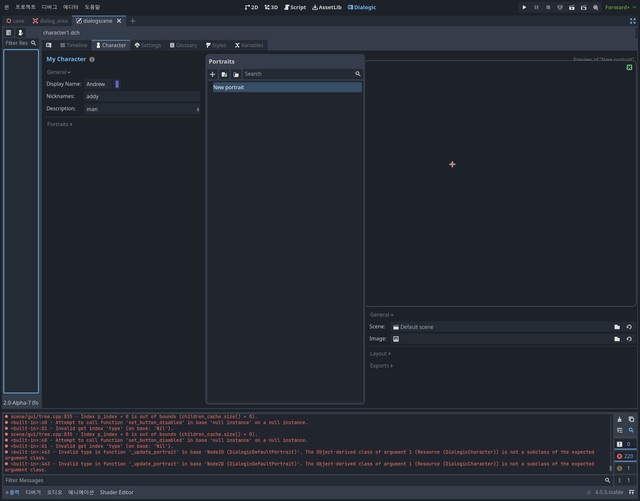Viewport: 640px width, 501px height.
Task: Switch to the cave scene tab
Action: 16,21
